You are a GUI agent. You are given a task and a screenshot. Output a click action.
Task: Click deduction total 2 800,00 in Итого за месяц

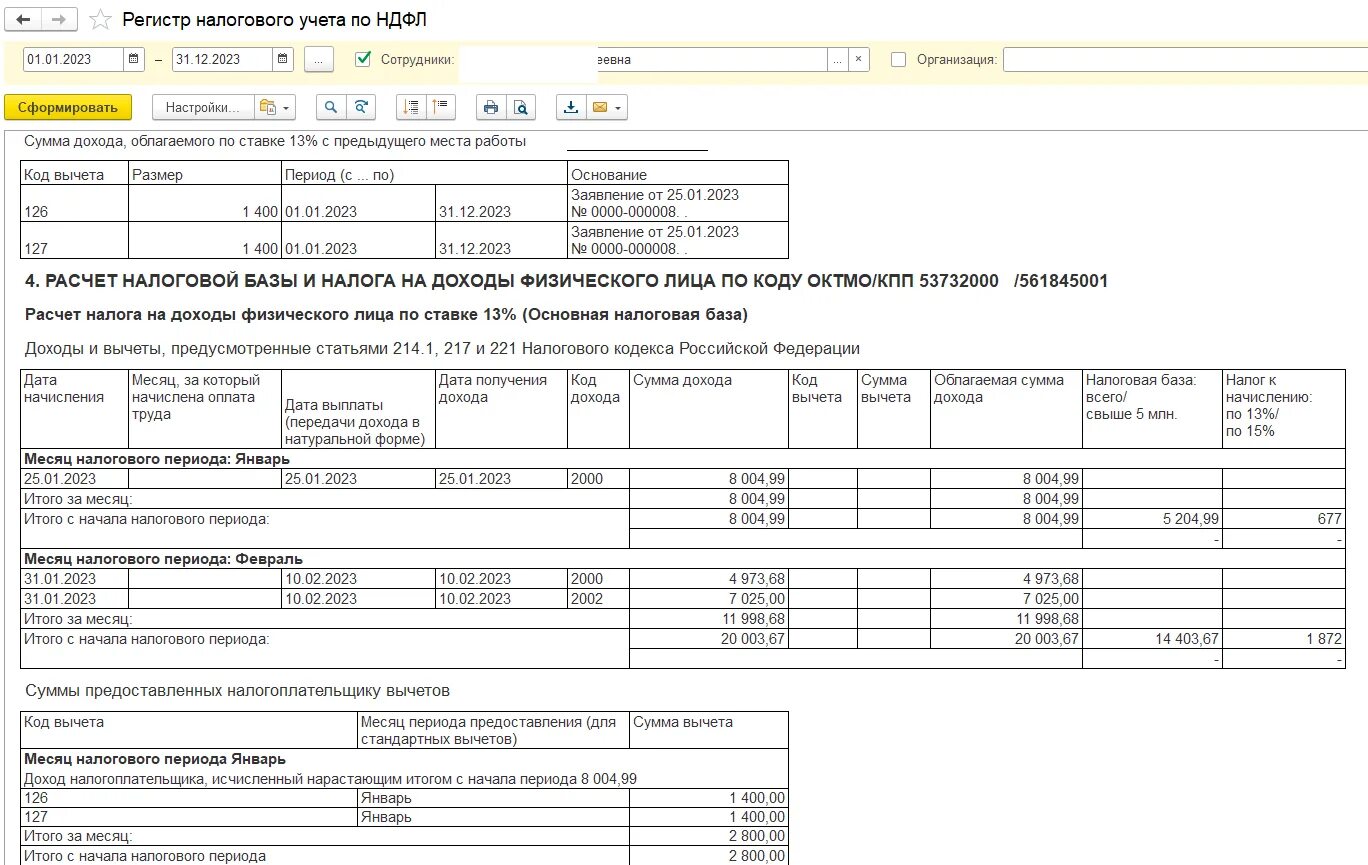click(x=709, y=836)
